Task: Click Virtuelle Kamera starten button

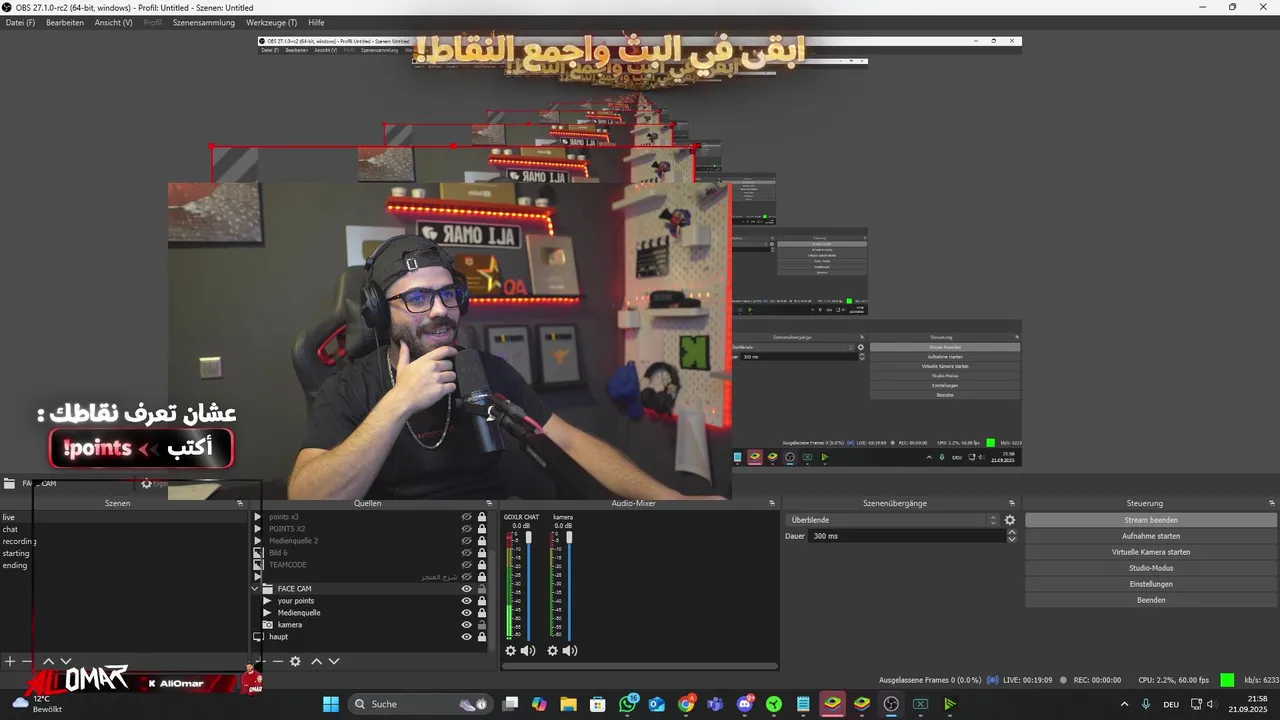Action: point(1151,552)
